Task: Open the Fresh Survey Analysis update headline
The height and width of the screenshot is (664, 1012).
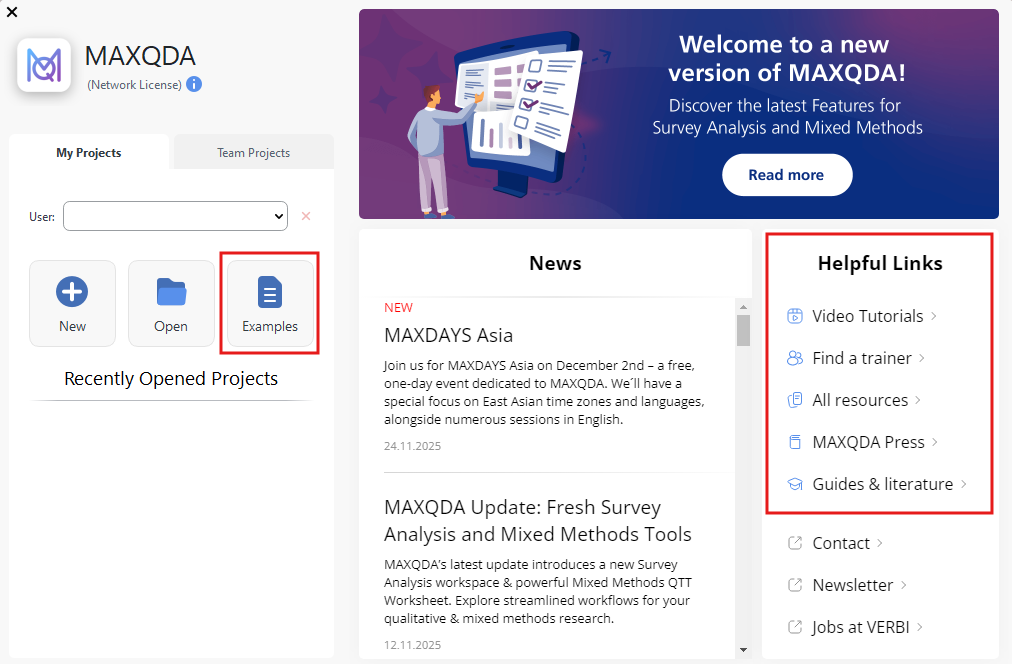Action: (x=538, y=521)
